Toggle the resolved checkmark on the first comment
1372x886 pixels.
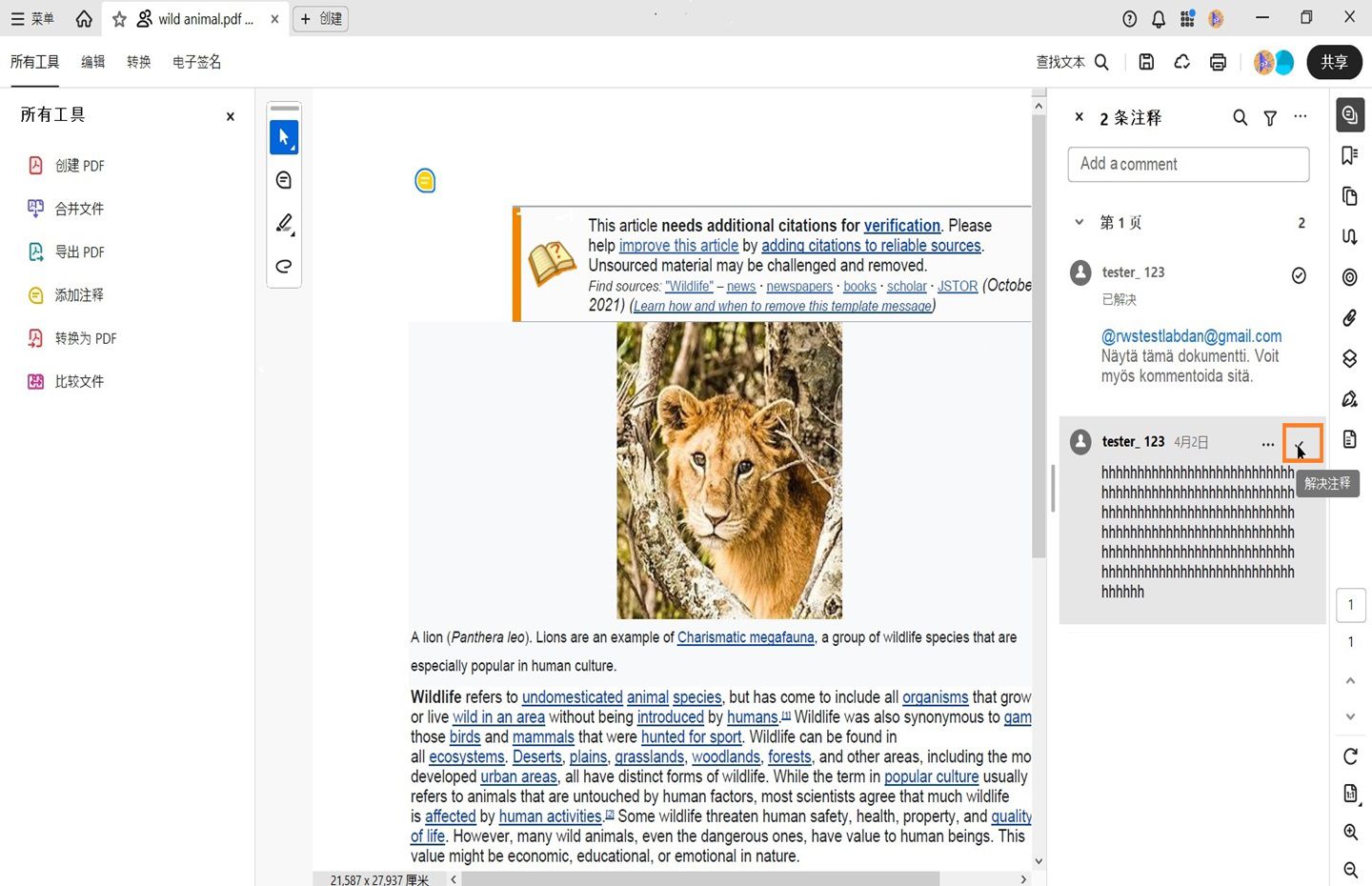pos(1299,275)
